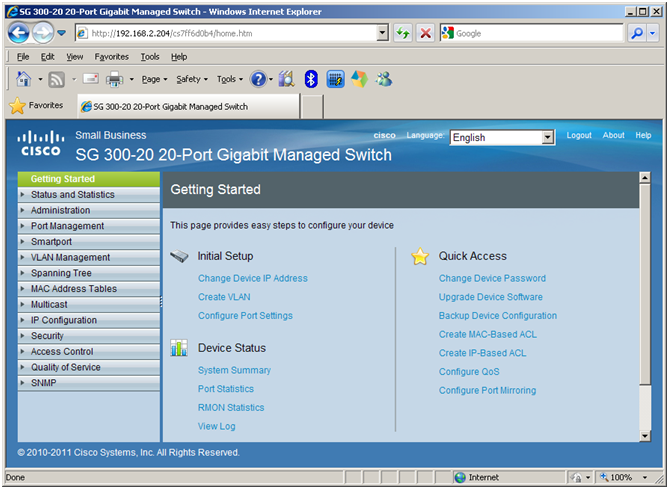Click the Create VLAN link
Screen dimensions: 669x489
[x=224, y=297]
